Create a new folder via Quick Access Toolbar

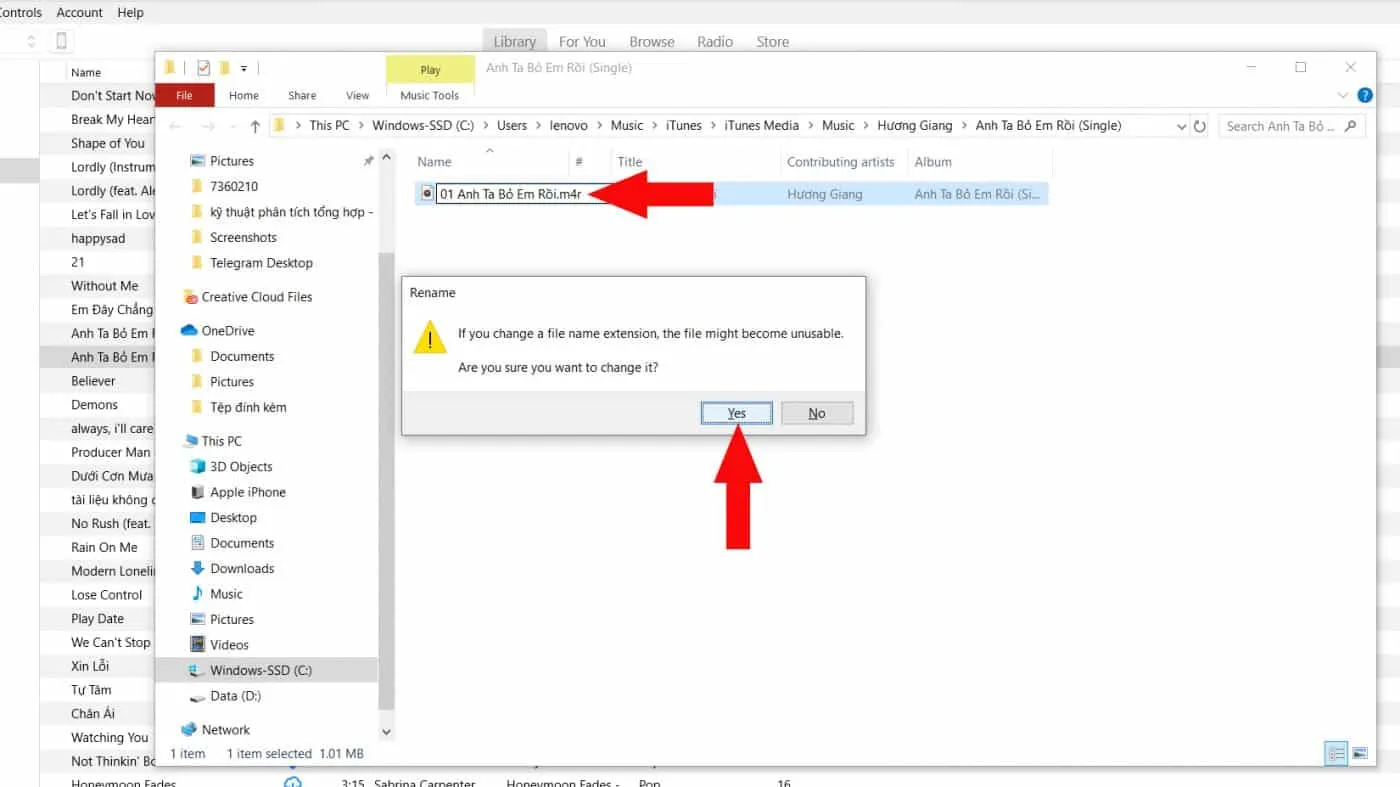pos(224,67)
